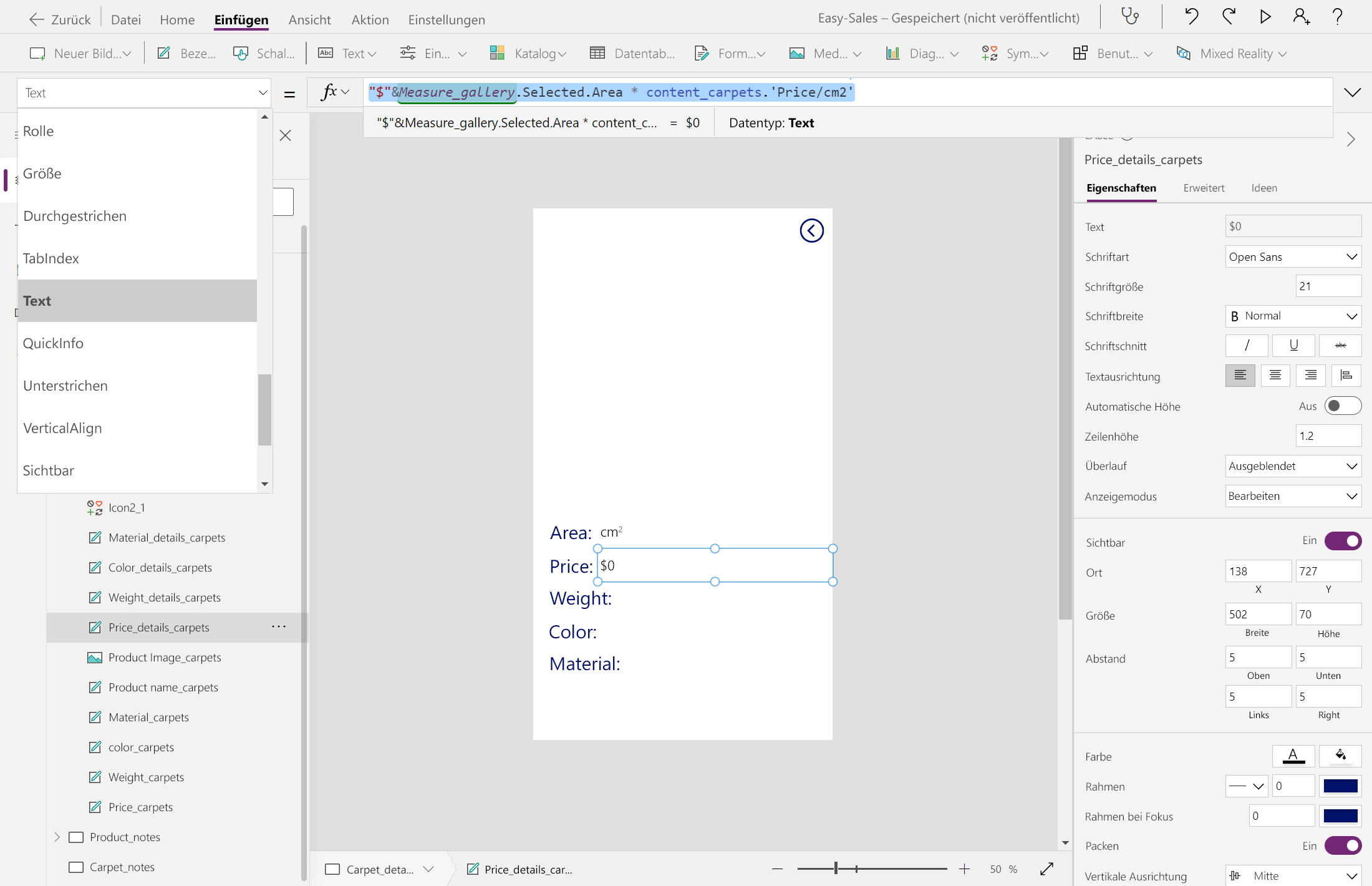Expand the Product_notes tree node
Image resolution: width=1372 pixels, height=886 pixels.
click(57, 837)
